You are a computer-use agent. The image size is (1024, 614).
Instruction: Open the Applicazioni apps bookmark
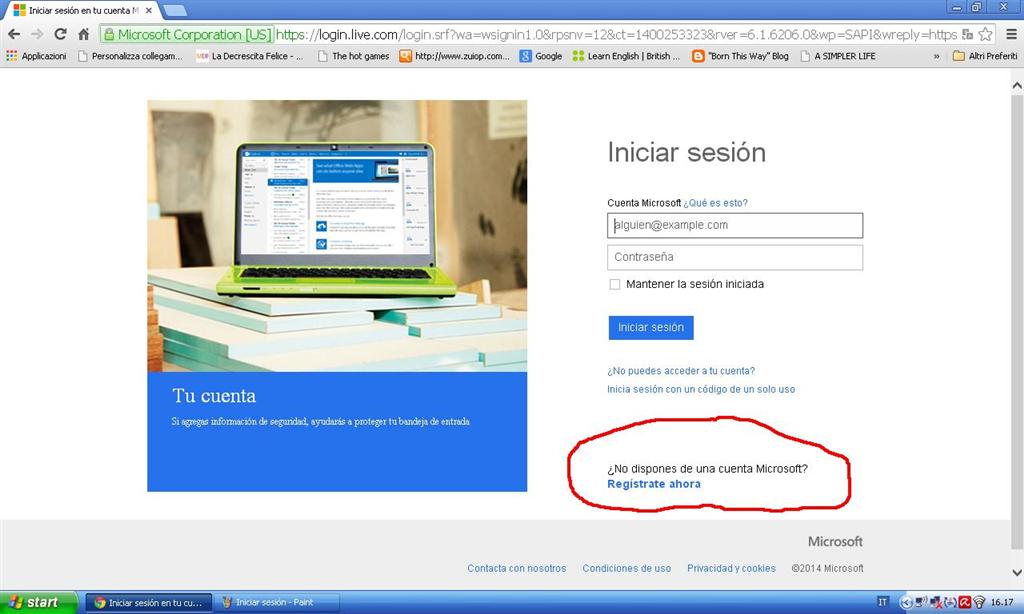37,56
